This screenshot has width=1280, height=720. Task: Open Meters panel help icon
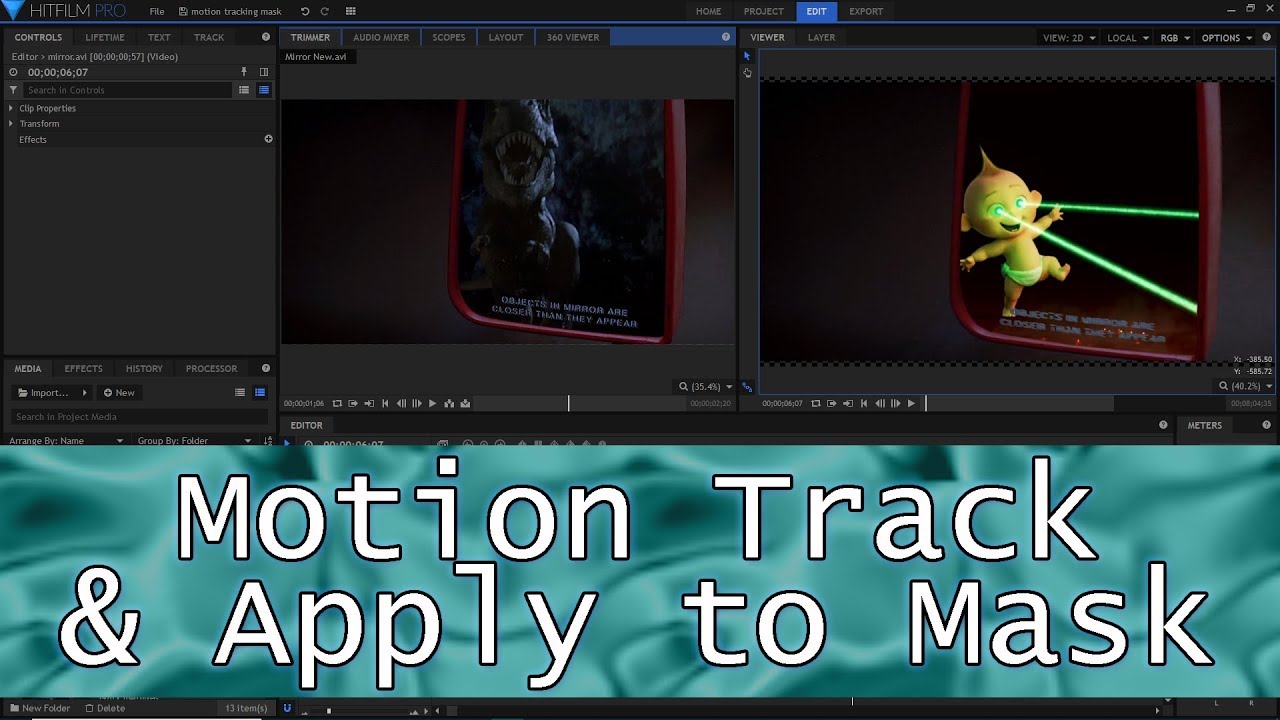pyautogui.click(x=1266, y=425)
